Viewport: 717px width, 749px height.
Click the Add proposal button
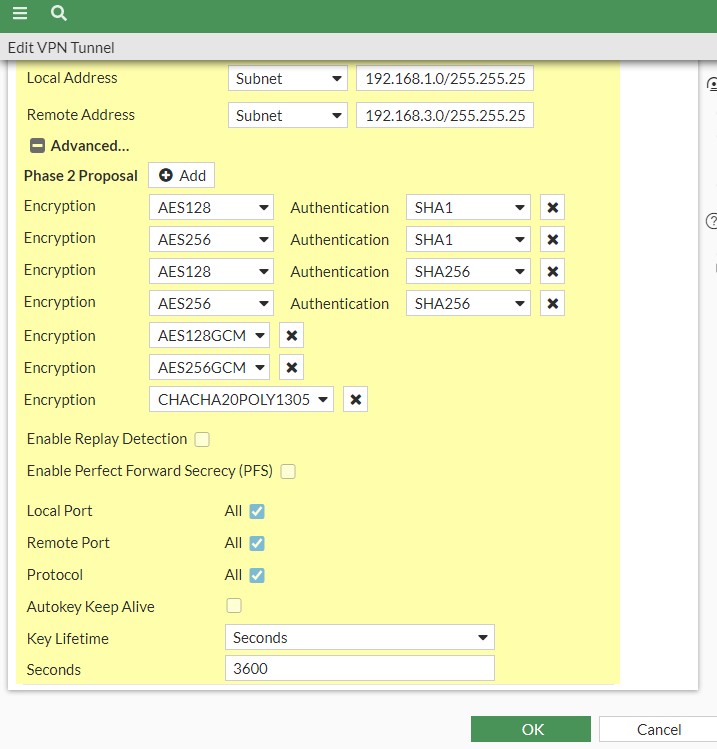click(181, 176)
